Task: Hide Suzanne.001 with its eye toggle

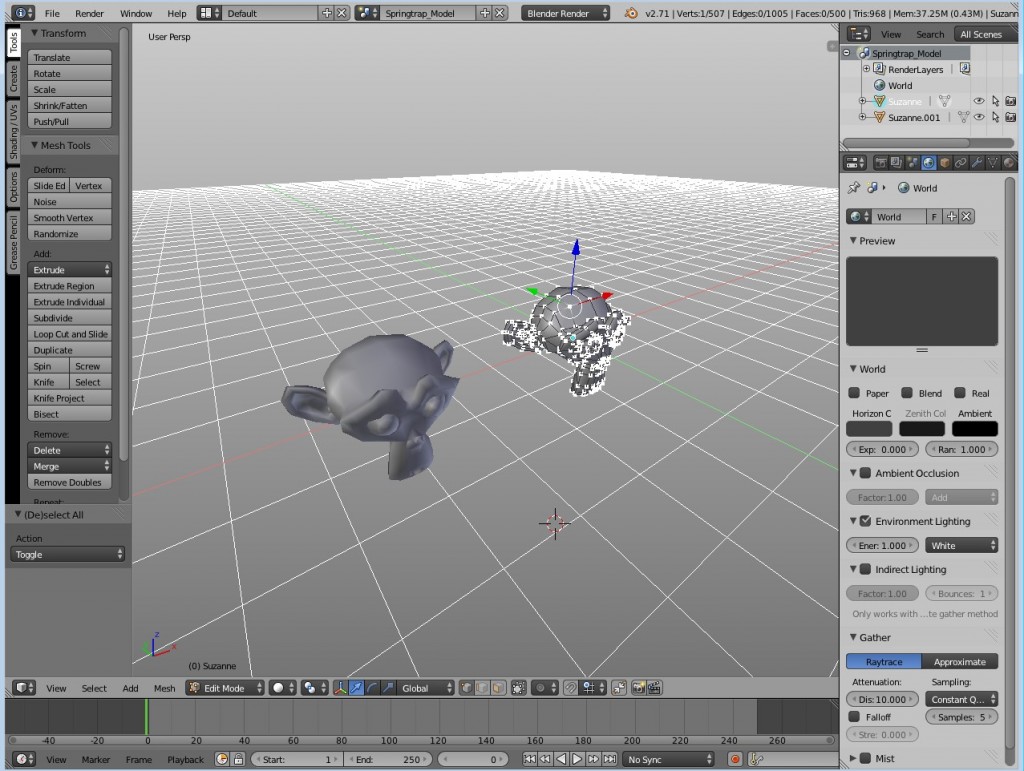Action: coord(978,117)
